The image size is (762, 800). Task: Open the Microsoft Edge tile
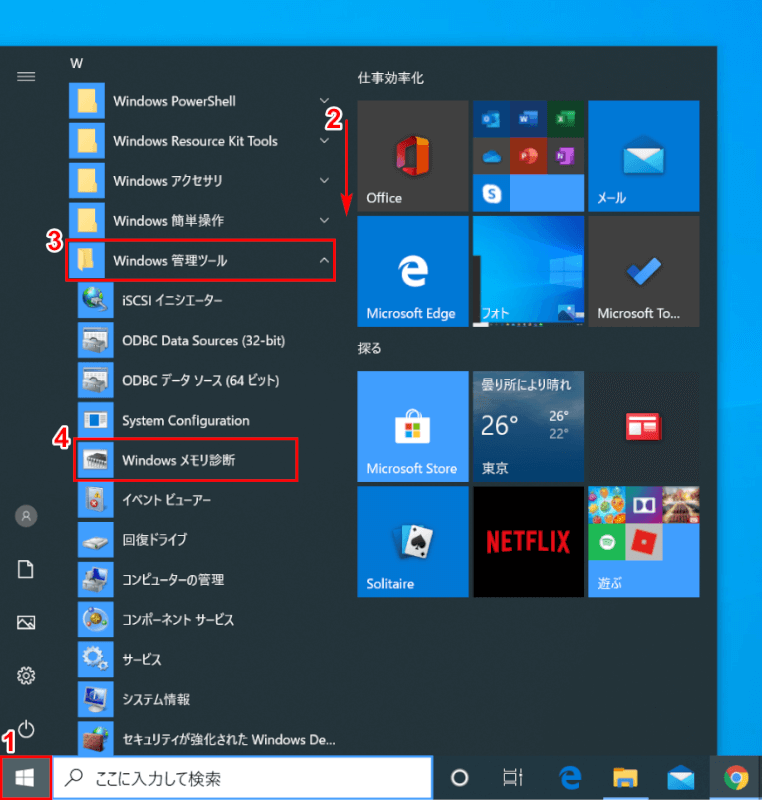[x=412, y=271]
